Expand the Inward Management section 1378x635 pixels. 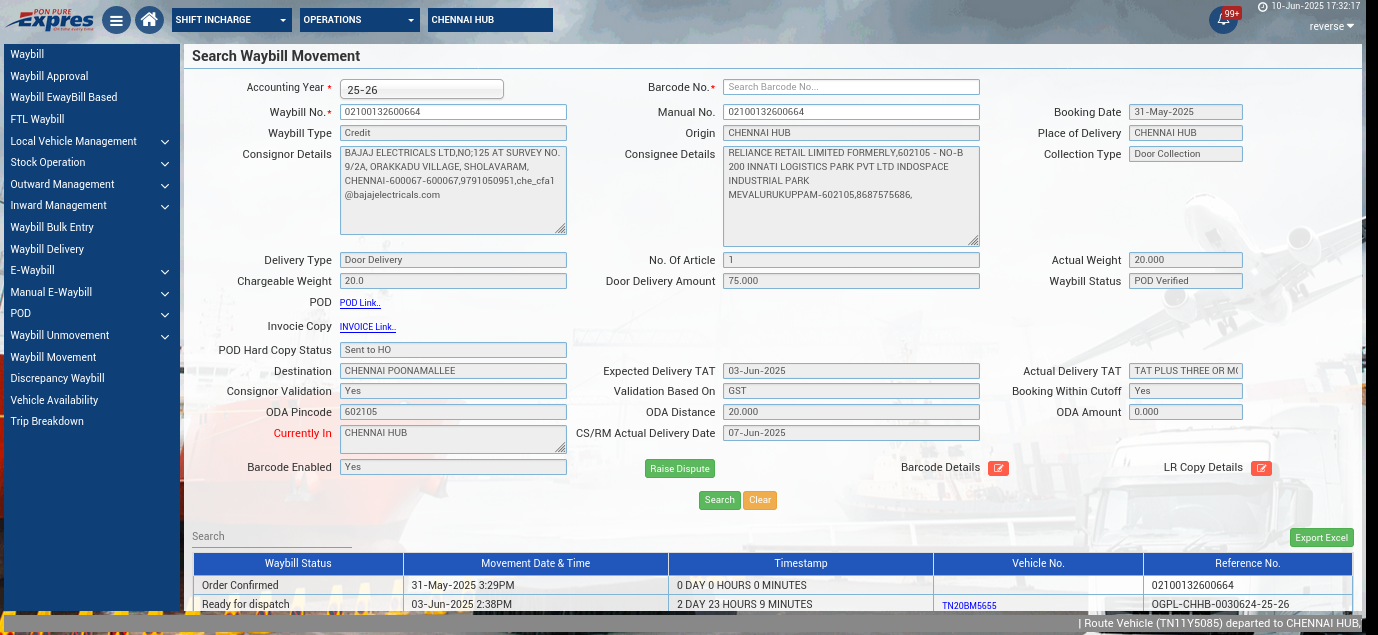click(x=90, y=205)
